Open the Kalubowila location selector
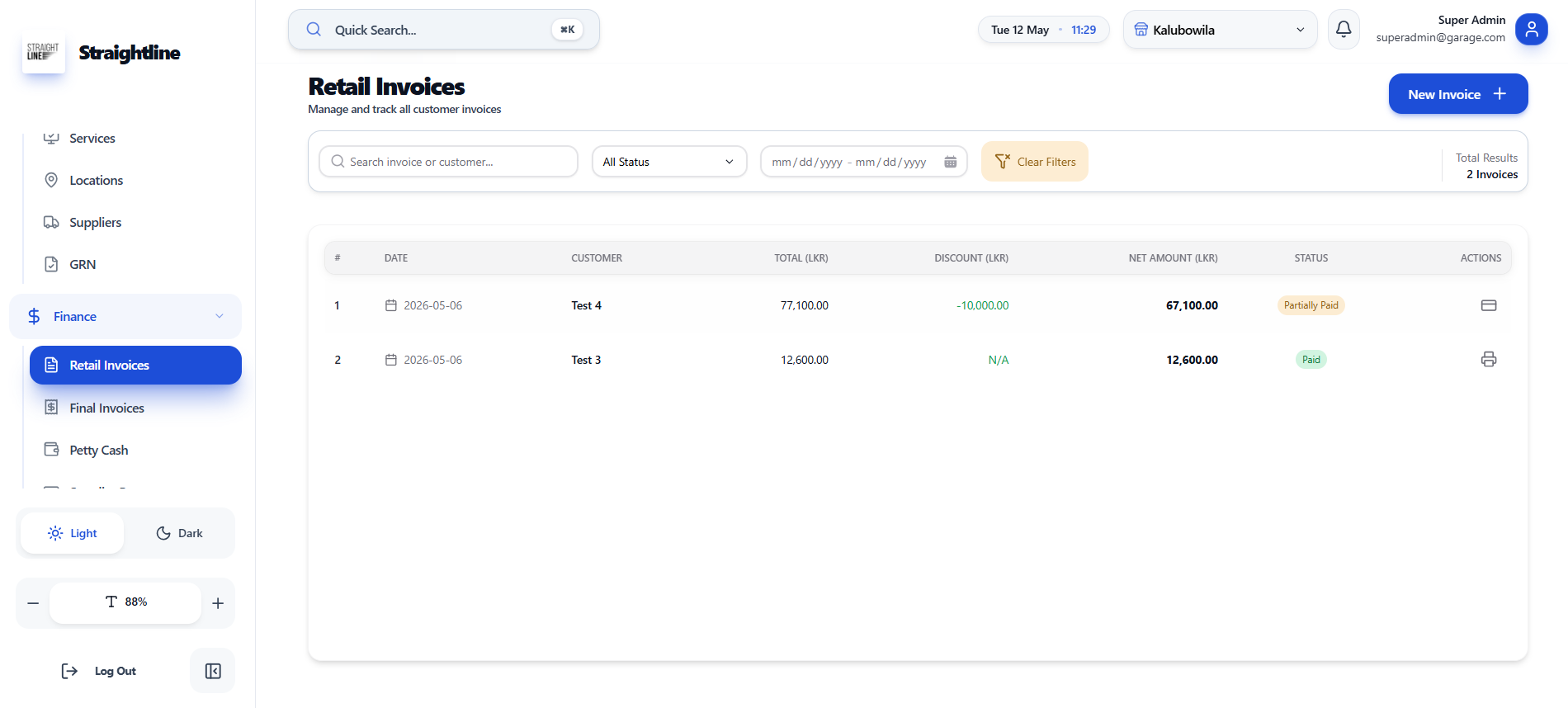 1220,30
